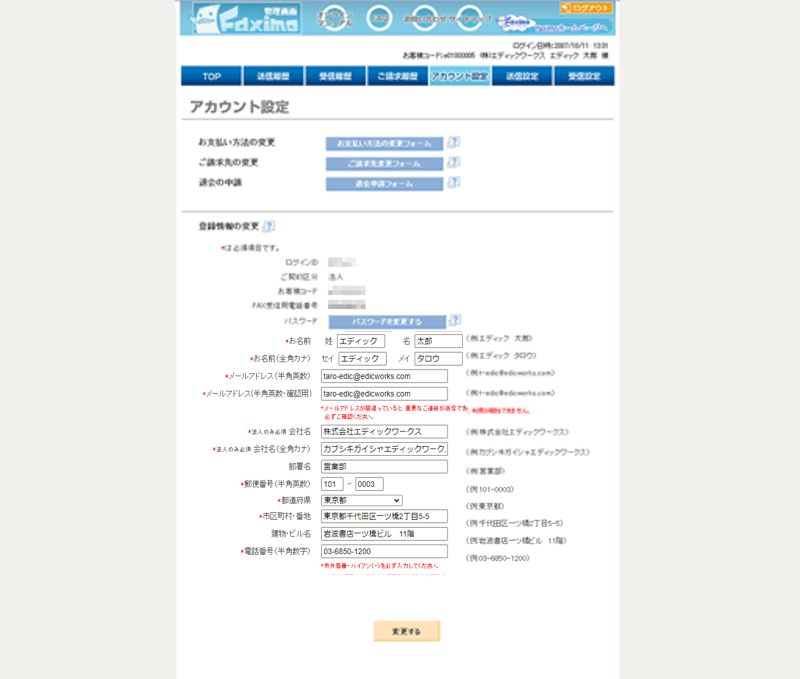Click the 姓 field containing エディック
The image size is (800, 679).
click(361, 341)
